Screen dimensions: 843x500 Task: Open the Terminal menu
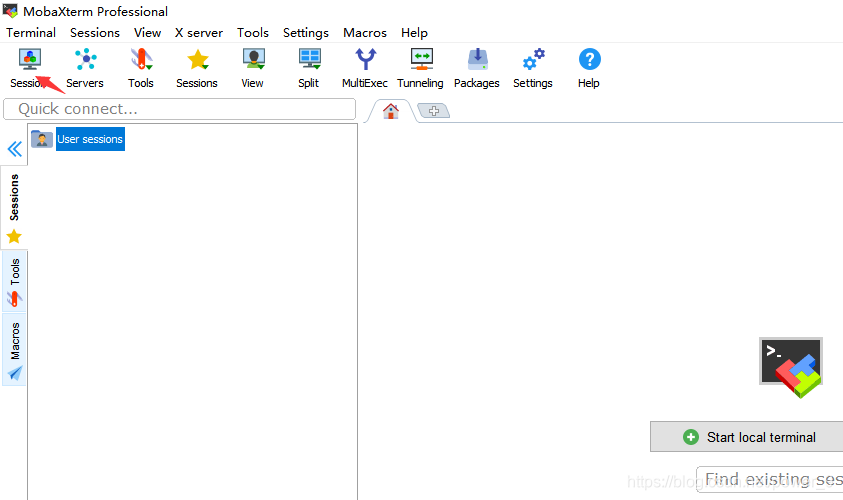(x=31, y=33)
